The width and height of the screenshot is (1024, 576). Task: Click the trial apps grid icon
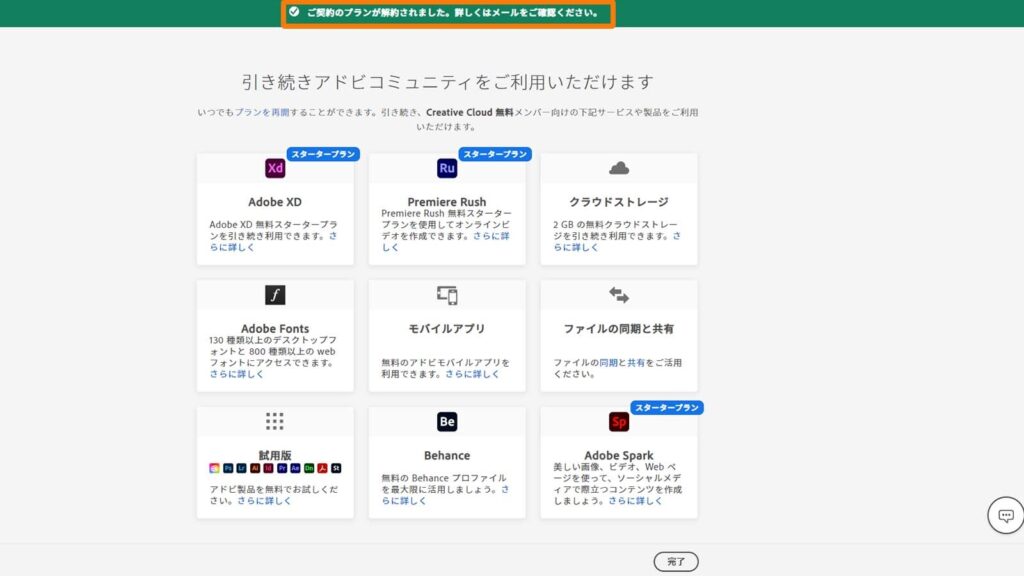pos(275,421)
